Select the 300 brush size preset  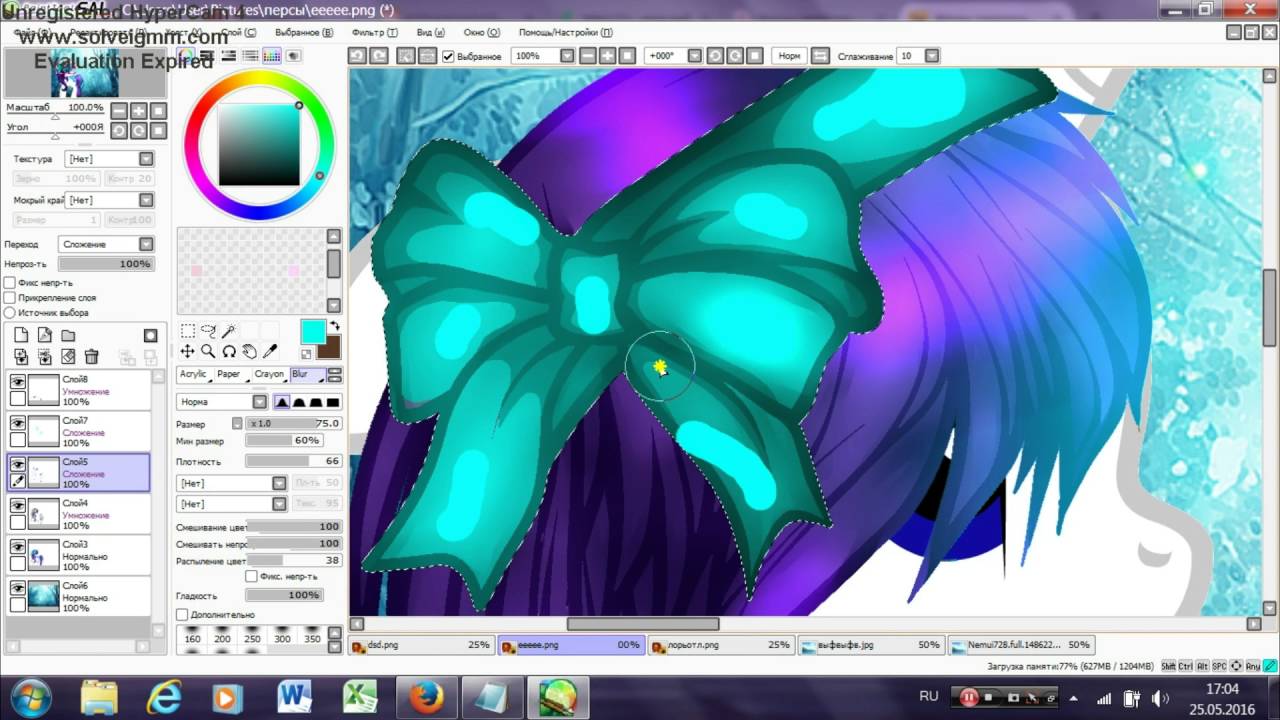click(283, 638)
